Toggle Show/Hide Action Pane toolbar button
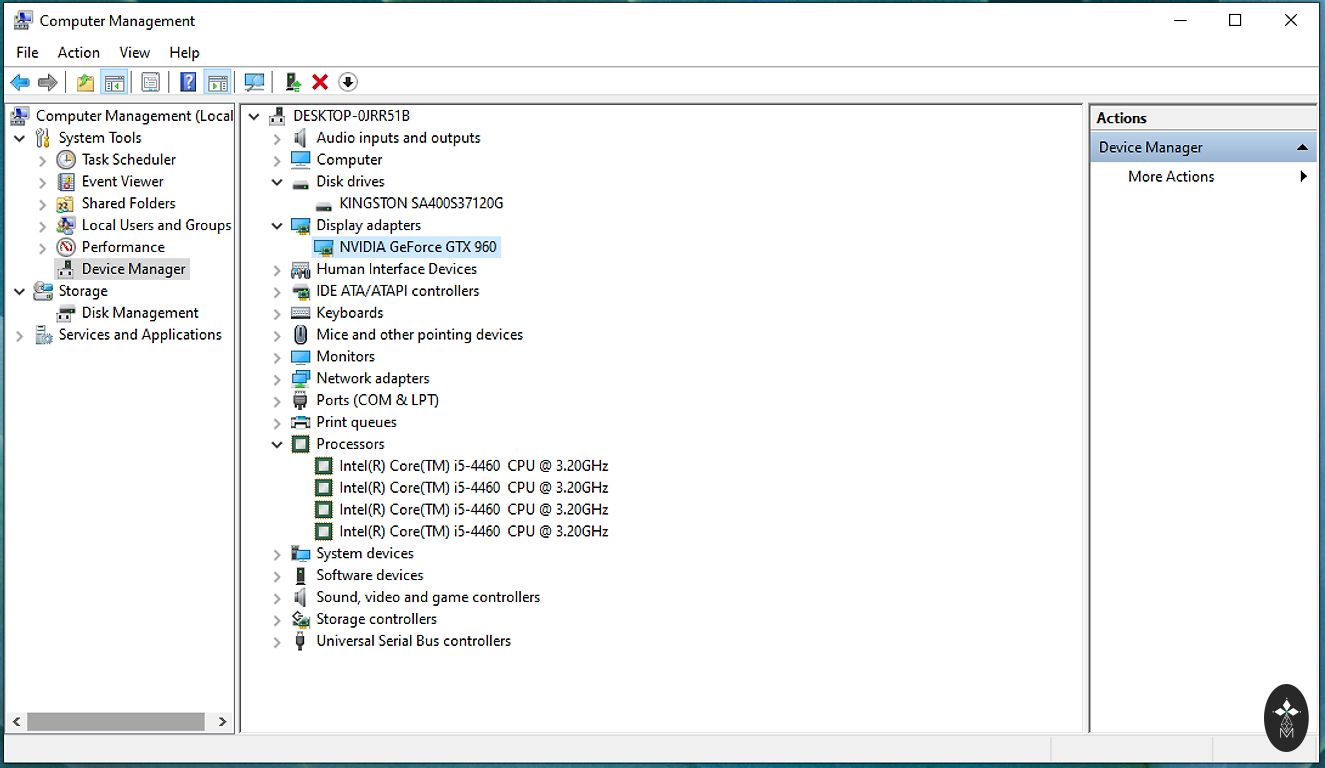The image size is (1325, 768). 217,82
